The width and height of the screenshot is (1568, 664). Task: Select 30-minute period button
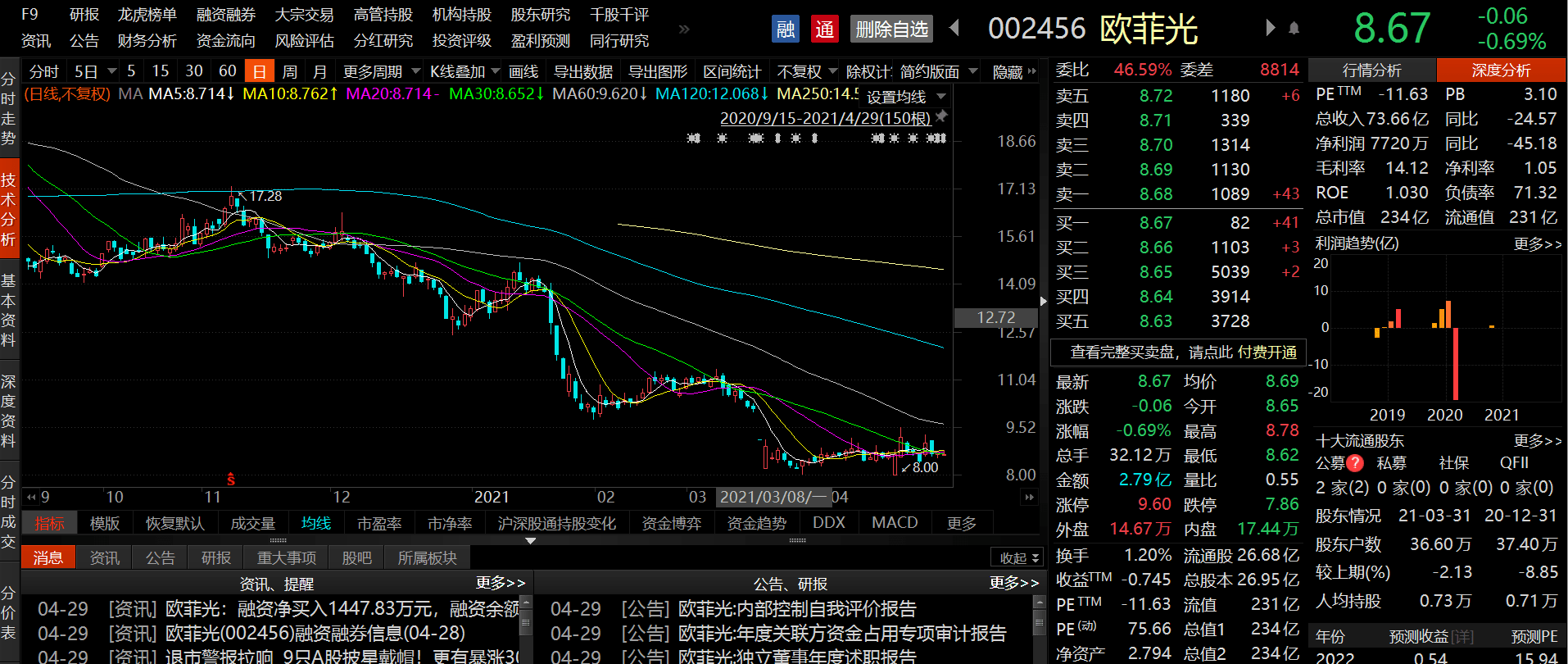pyautogui.click(x=194, y=71)
